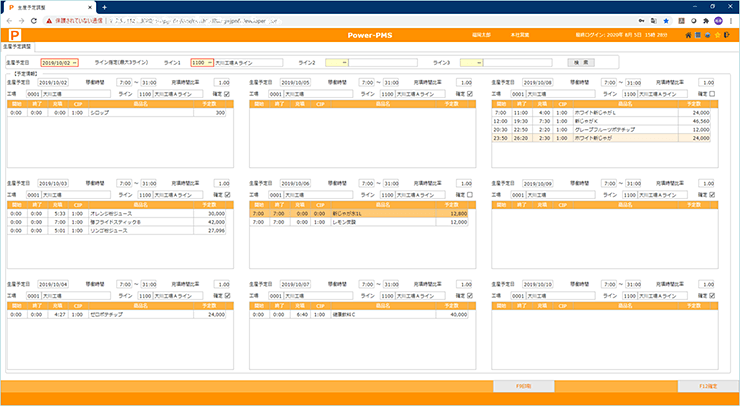Click the 商品名 column header in 10/08 table

click(x=625, y=104)
